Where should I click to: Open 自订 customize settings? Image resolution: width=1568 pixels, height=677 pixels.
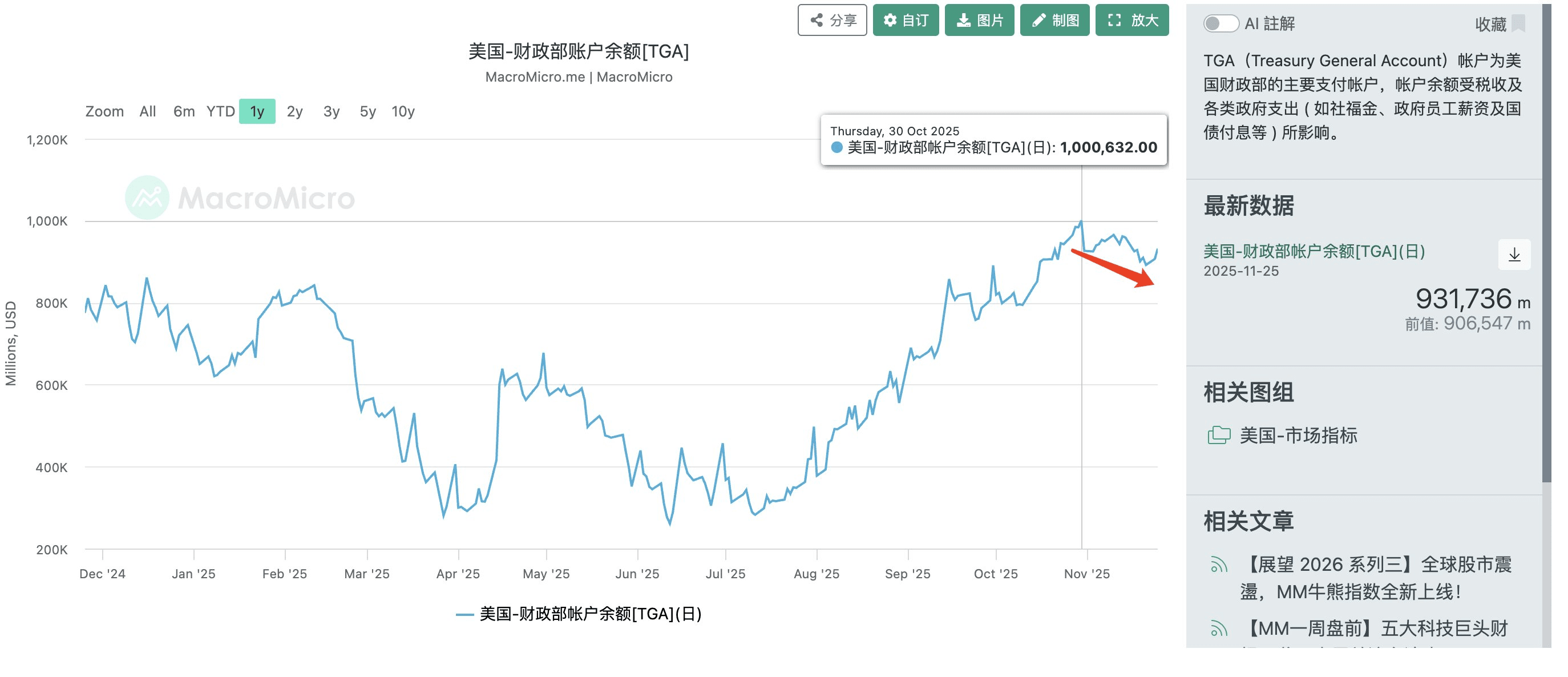coord(905,20)
